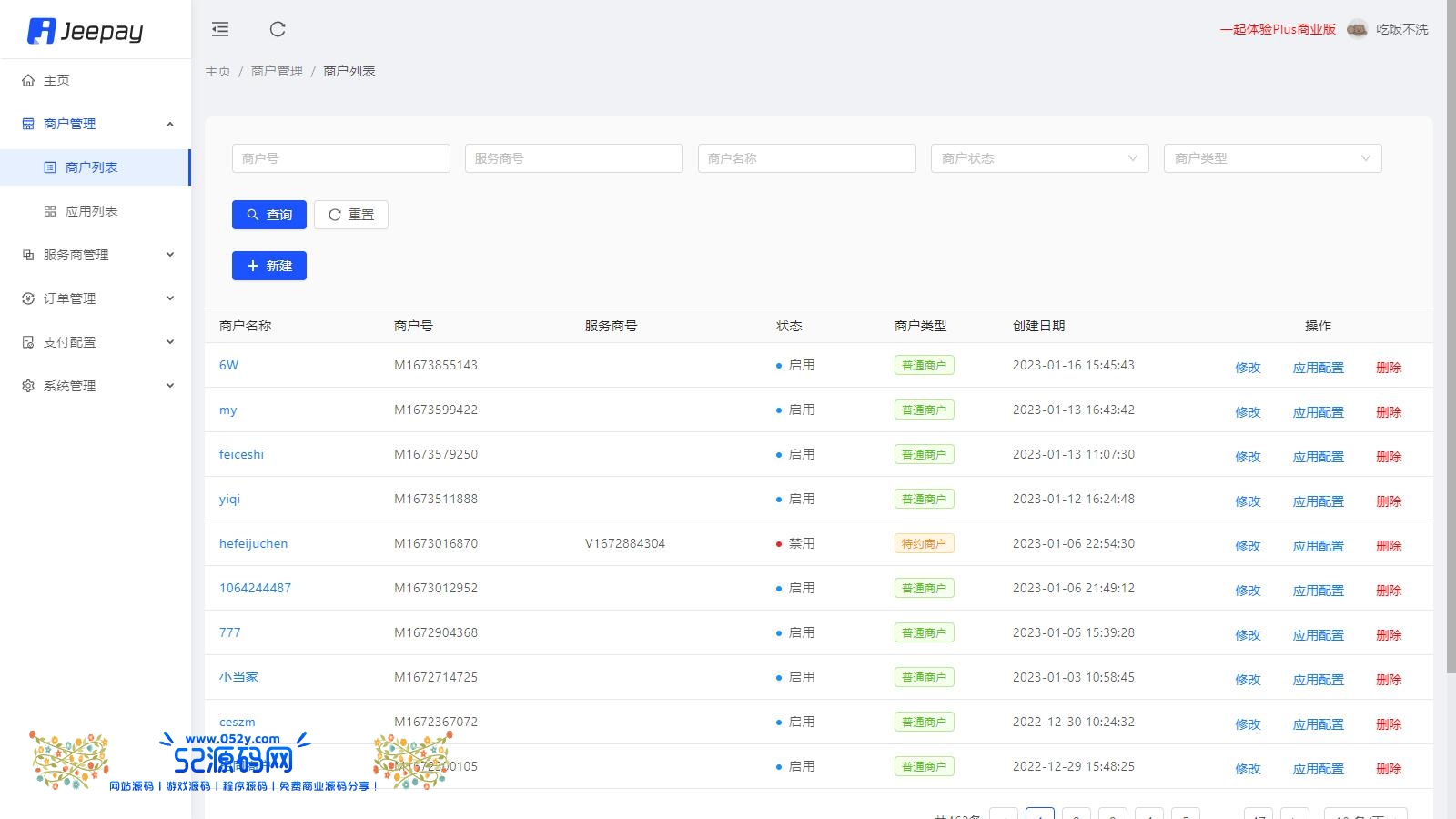
Task: Click the Jeepay logo
Action: [86, 31]
